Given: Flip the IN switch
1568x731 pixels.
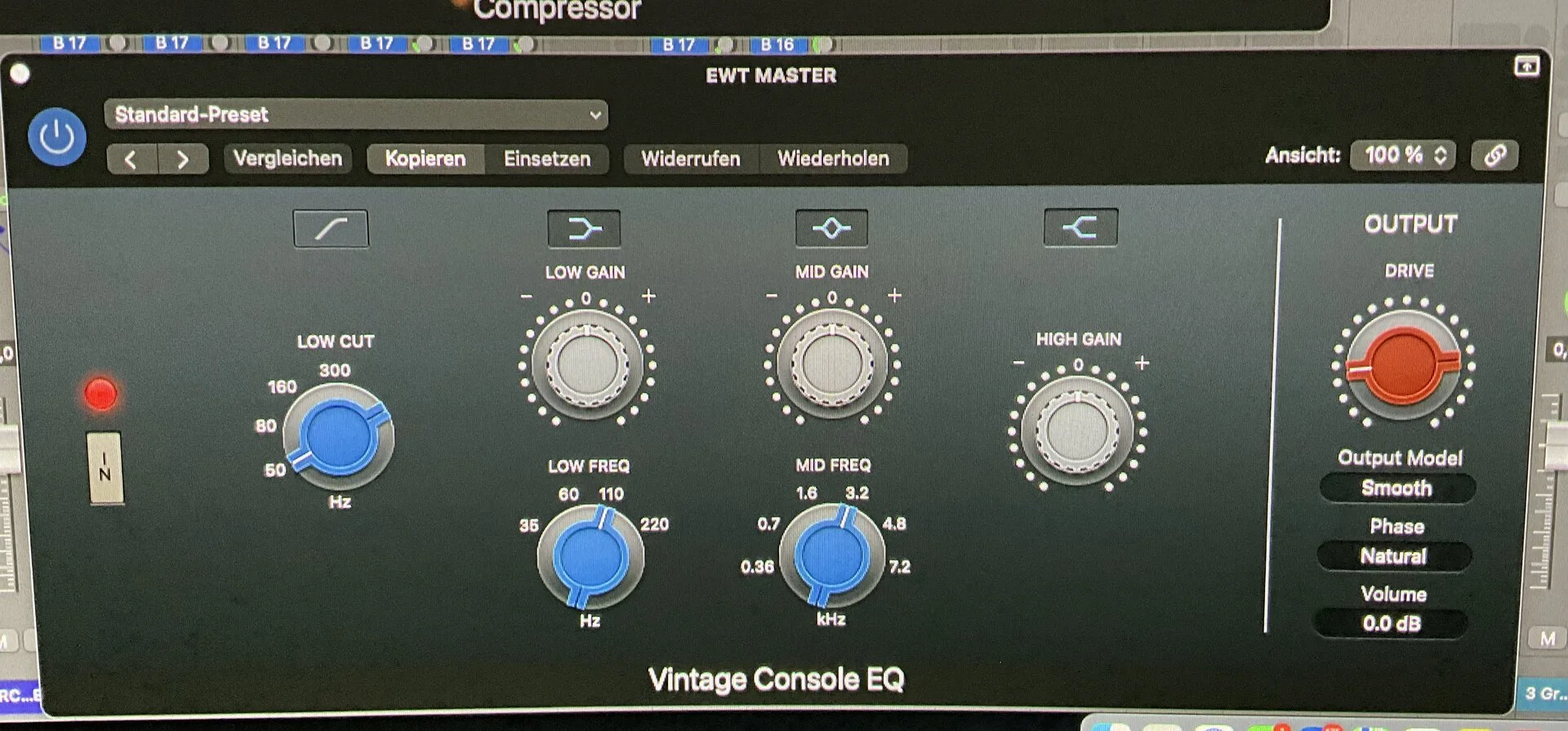Looking at the screenshot, I should coord(105,468).
